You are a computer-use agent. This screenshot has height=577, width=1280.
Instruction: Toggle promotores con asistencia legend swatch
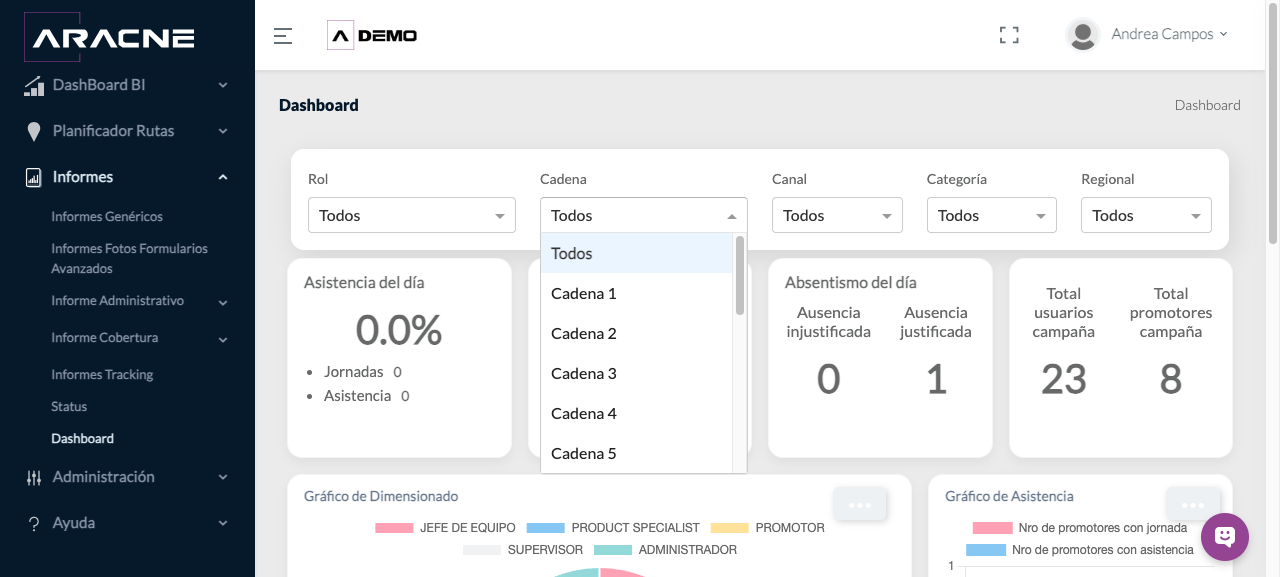point(986,550)
